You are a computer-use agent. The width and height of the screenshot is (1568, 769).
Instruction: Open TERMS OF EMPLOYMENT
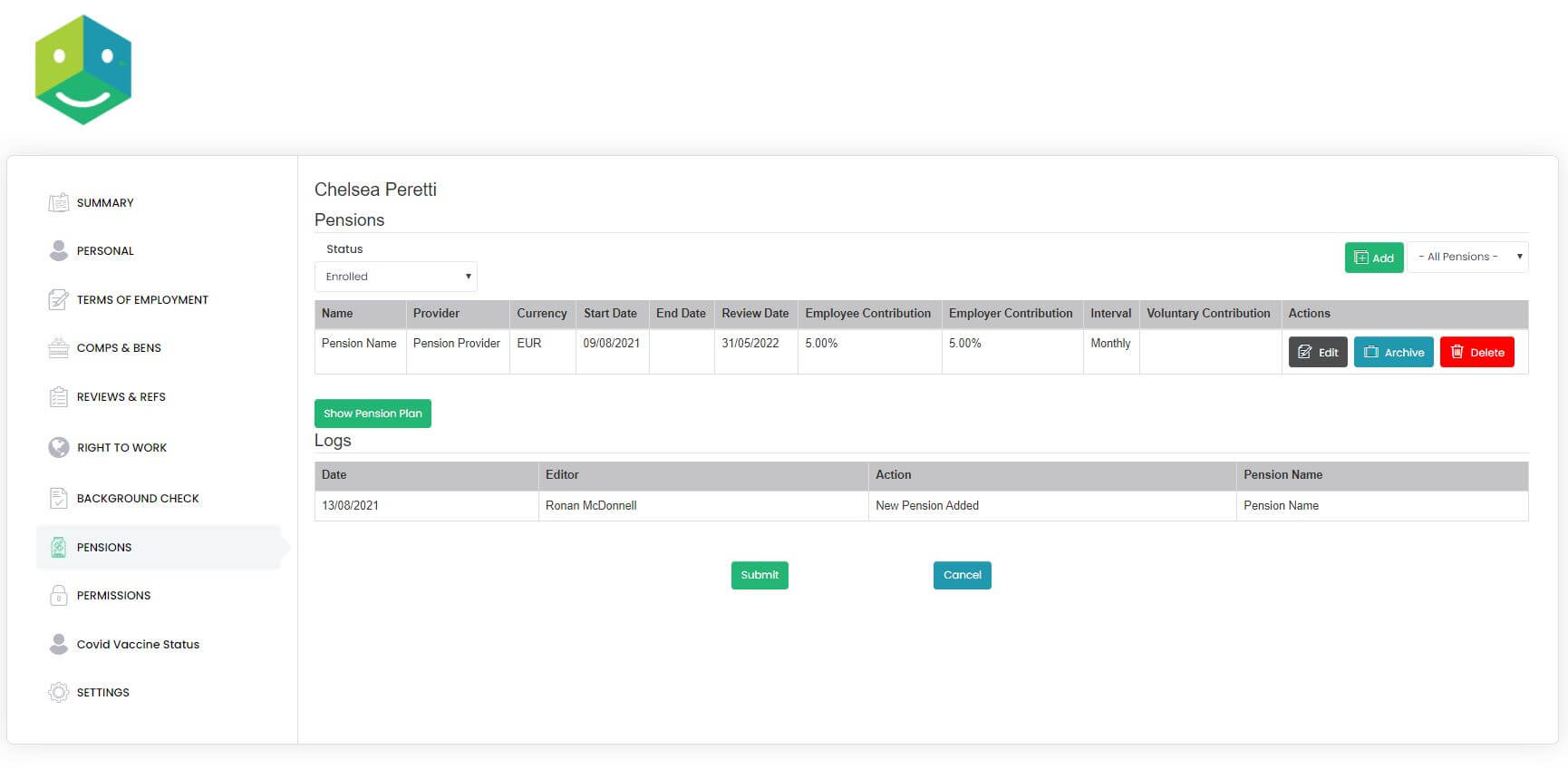(142, 300)
